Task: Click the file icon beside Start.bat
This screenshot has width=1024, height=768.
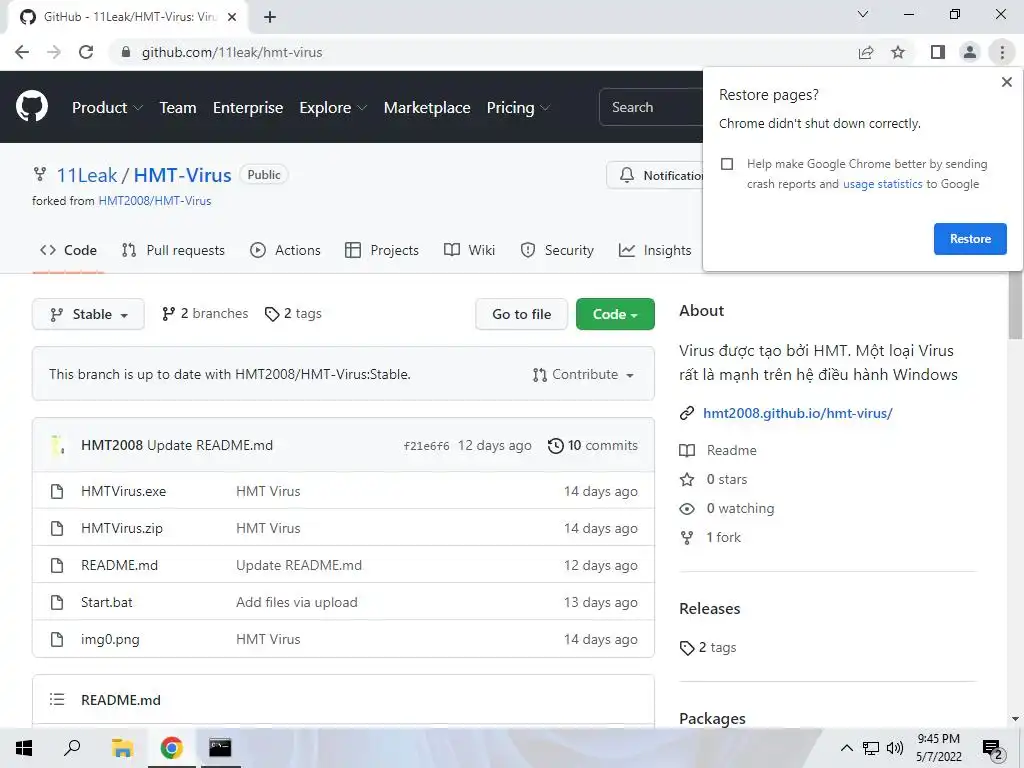Action: point(57,602)
